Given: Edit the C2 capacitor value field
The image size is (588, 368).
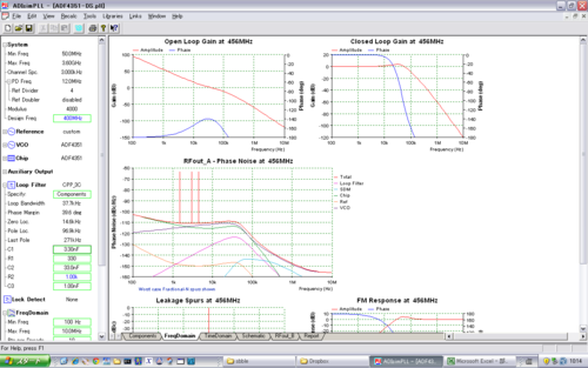Looking at the screenshot, I should [x=72, y=267].
